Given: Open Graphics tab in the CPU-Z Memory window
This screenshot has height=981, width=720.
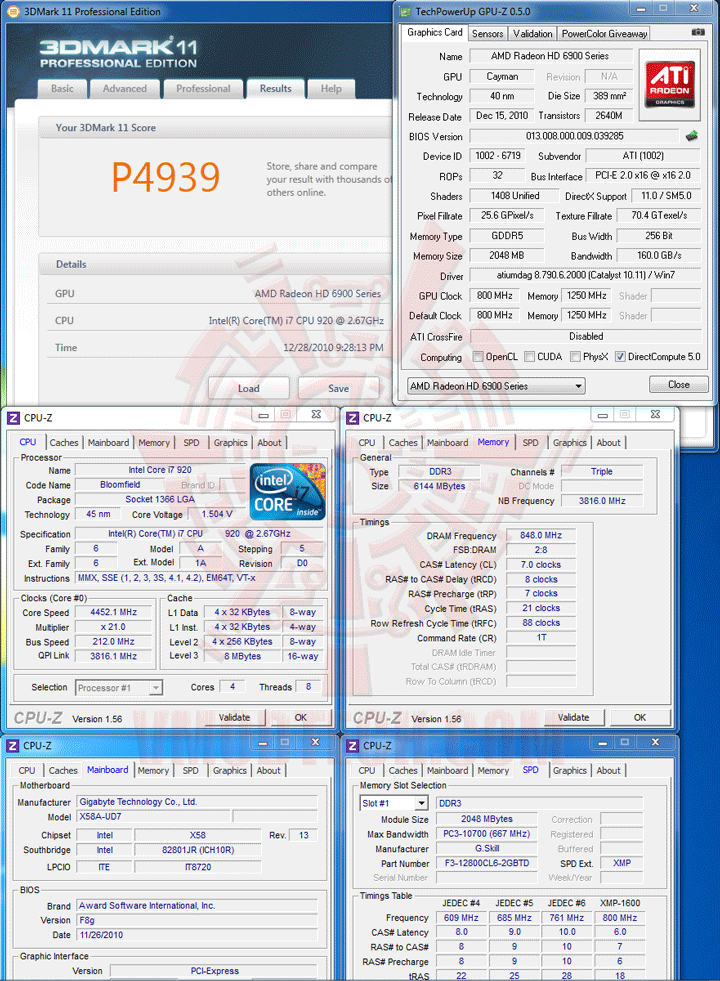Looking at the screenshot, I should tap(569, 443).
